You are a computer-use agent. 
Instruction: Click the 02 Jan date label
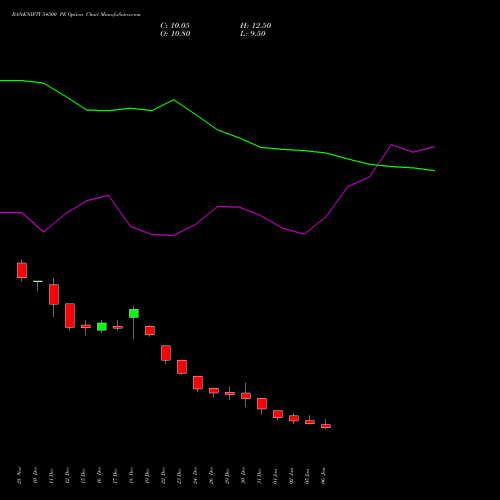tap(291, 476)
